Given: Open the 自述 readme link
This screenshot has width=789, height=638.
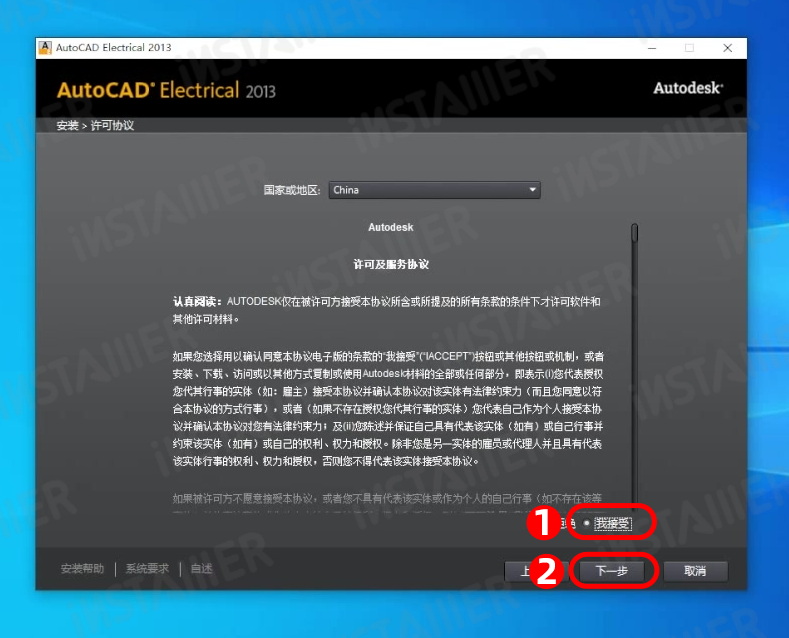Looking at the screenshot, I should pos(201,569).
